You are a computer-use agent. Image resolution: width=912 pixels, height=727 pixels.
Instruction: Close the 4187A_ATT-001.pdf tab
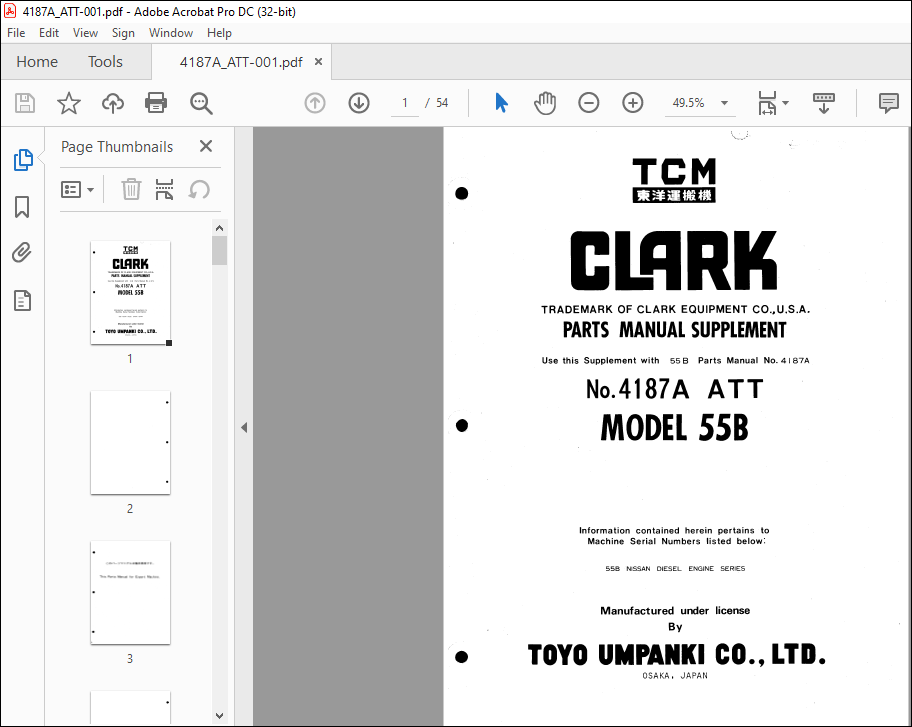(x=318, y=62)
